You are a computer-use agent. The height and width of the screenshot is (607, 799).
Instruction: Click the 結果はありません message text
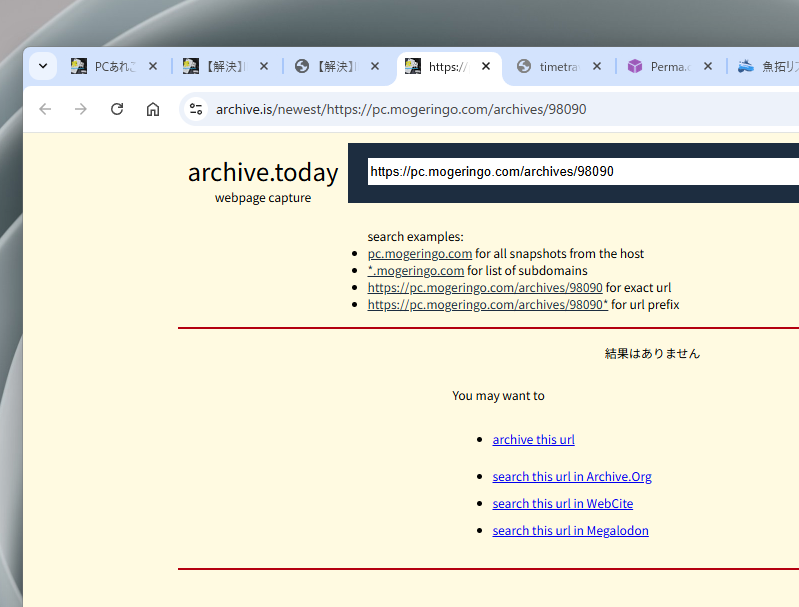click(652, 353)
